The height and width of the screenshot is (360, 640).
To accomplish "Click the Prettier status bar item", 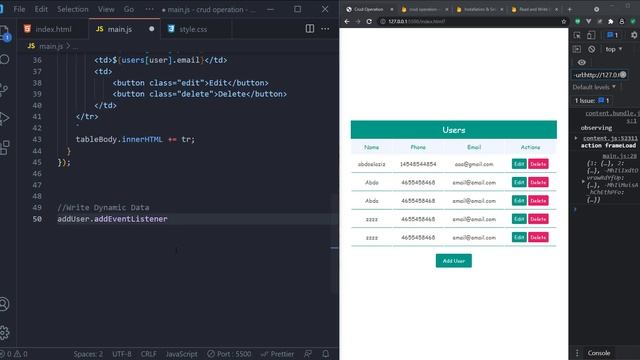I will click(x=278, y=354).
